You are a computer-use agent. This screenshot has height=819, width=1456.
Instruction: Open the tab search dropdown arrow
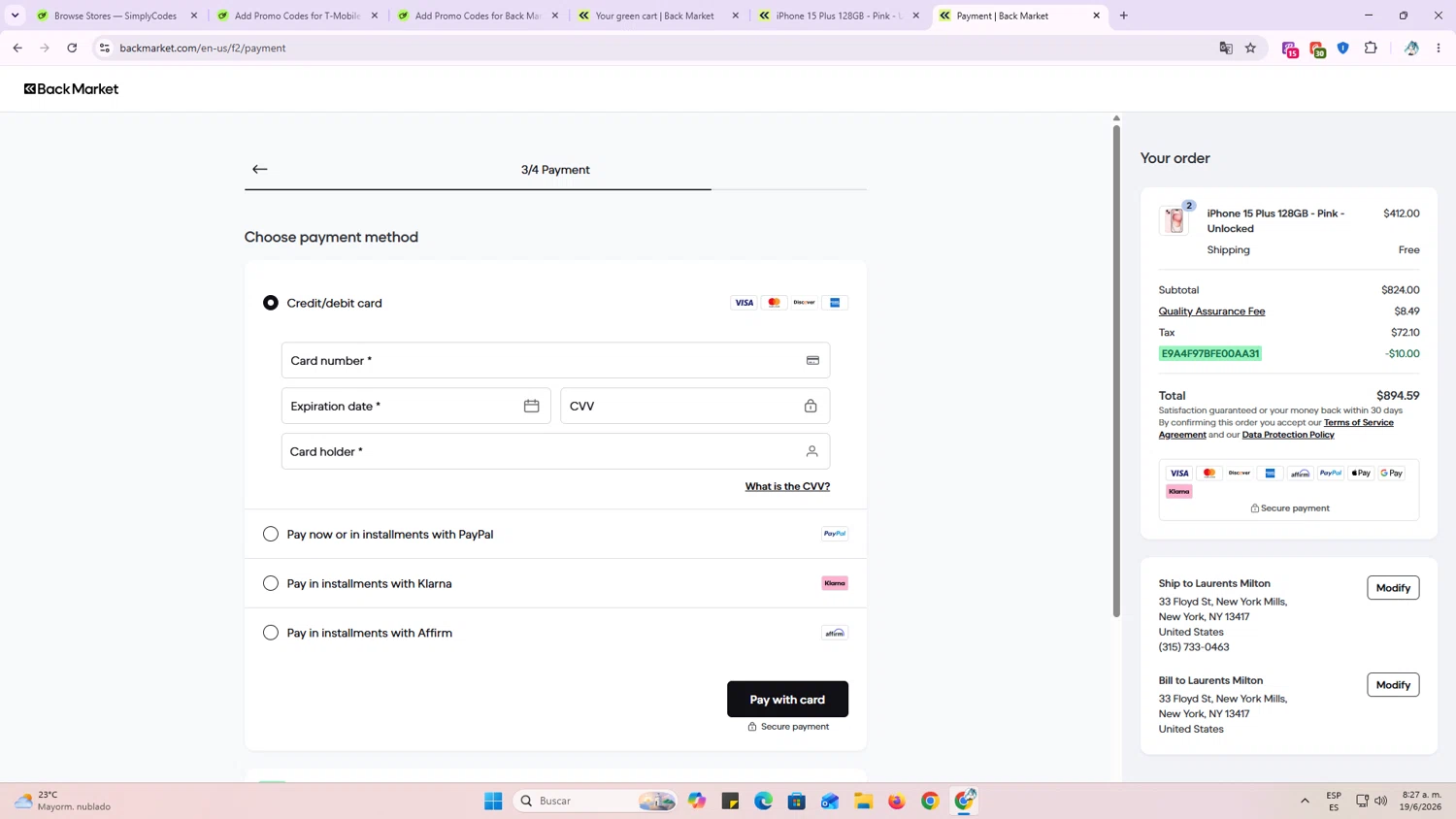pos(15,16)
